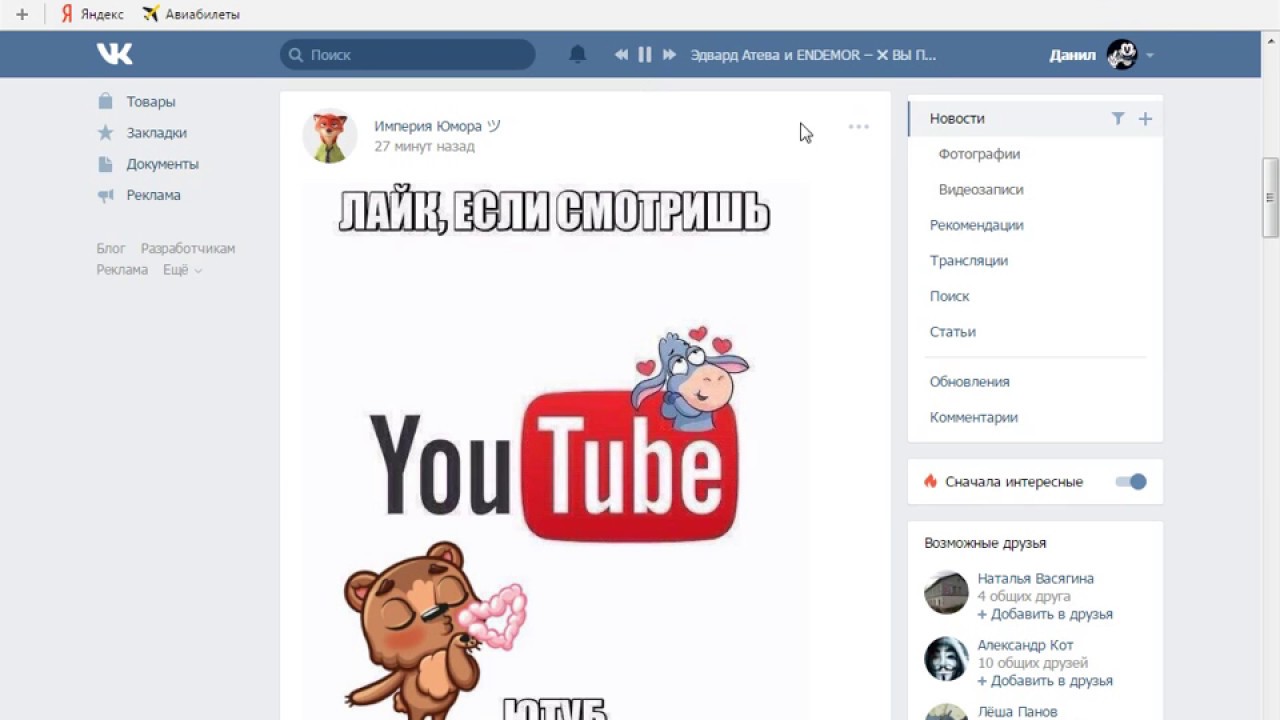Go to Товары in left menu
The width and height of the screenshot is (1280, 720).
[151, 101]
